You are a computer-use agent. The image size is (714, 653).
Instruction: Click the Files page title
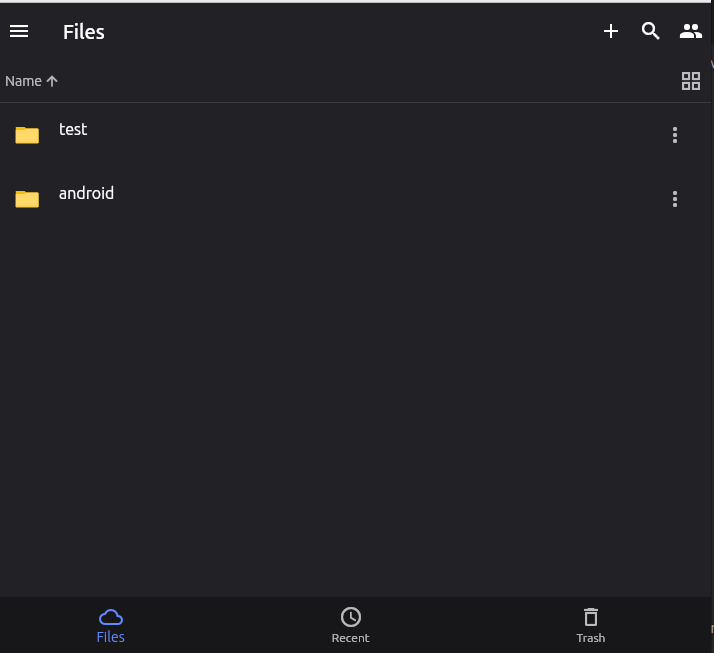pos(84,32)
